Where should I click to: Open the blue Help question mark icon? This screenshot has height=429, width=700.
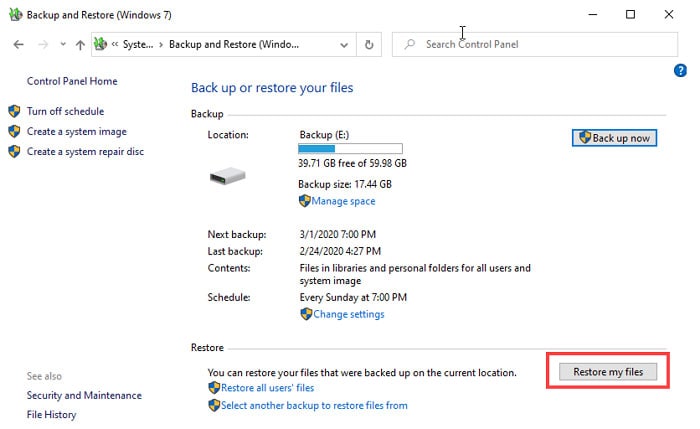tap(681, 70)
